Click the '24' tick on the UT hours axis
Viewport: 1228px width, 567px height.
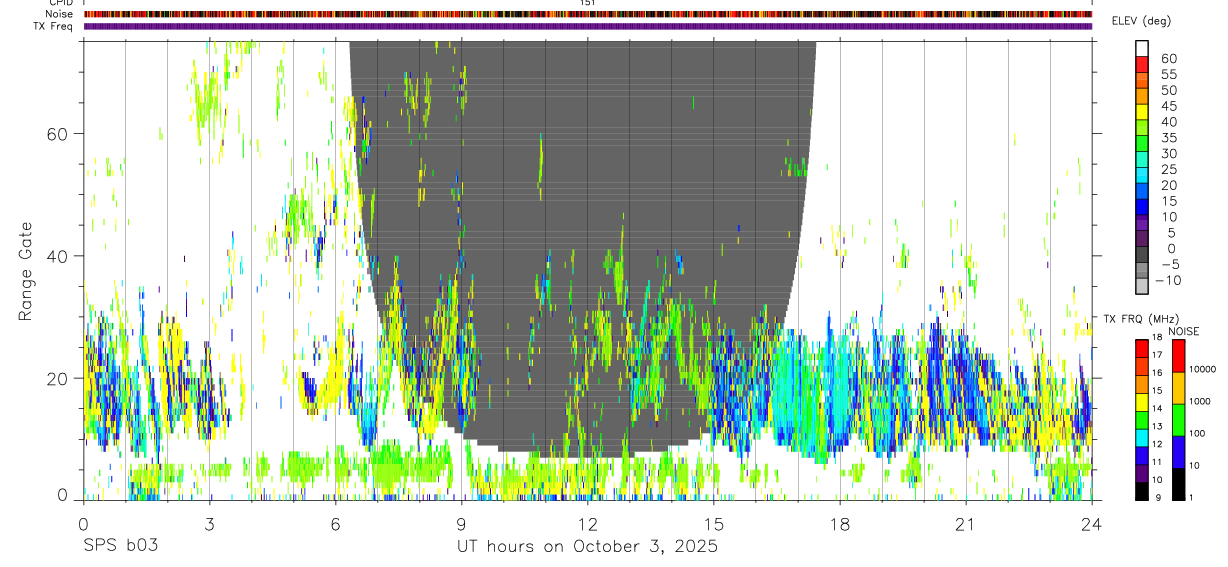(1091, 523)
